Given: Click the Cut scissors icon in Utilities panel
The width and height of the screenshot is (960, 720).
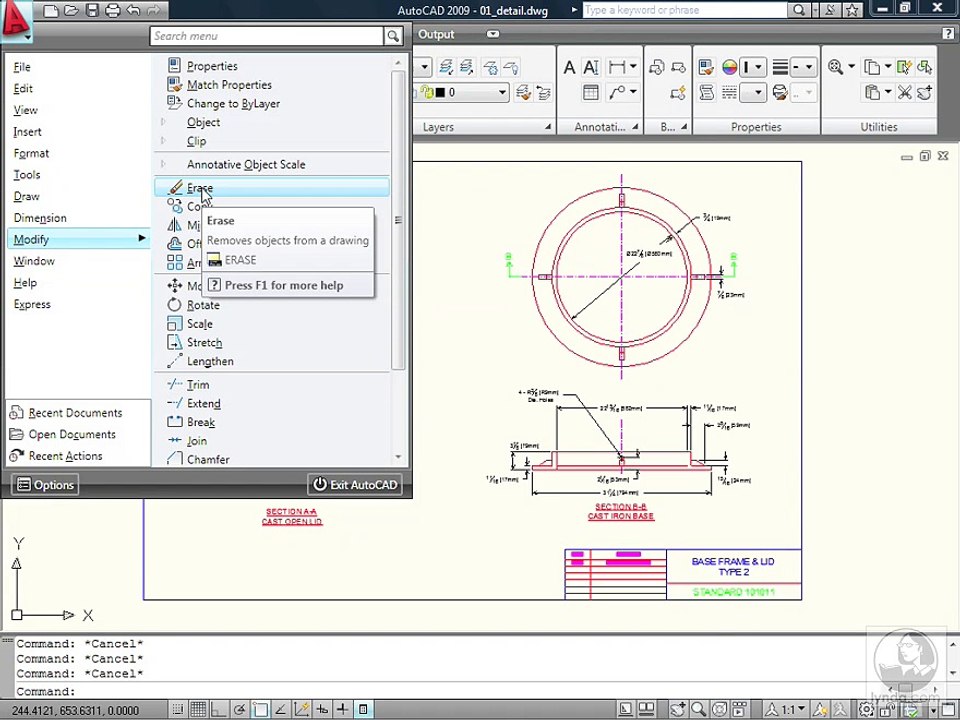Looking at the screenshot, I should (x=904, y=93).
